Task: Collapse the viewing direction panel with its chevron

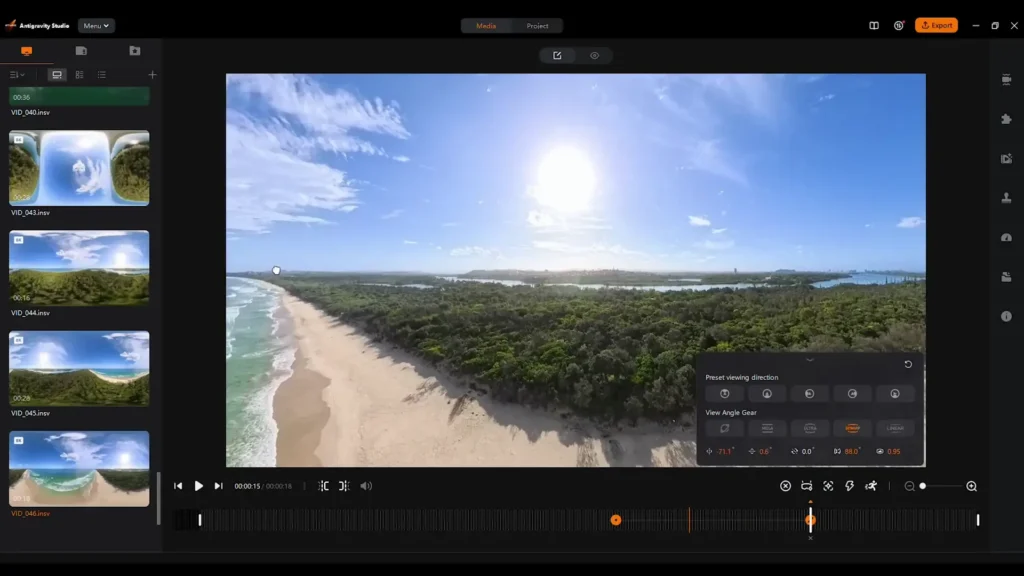Action: click(810, 360)
